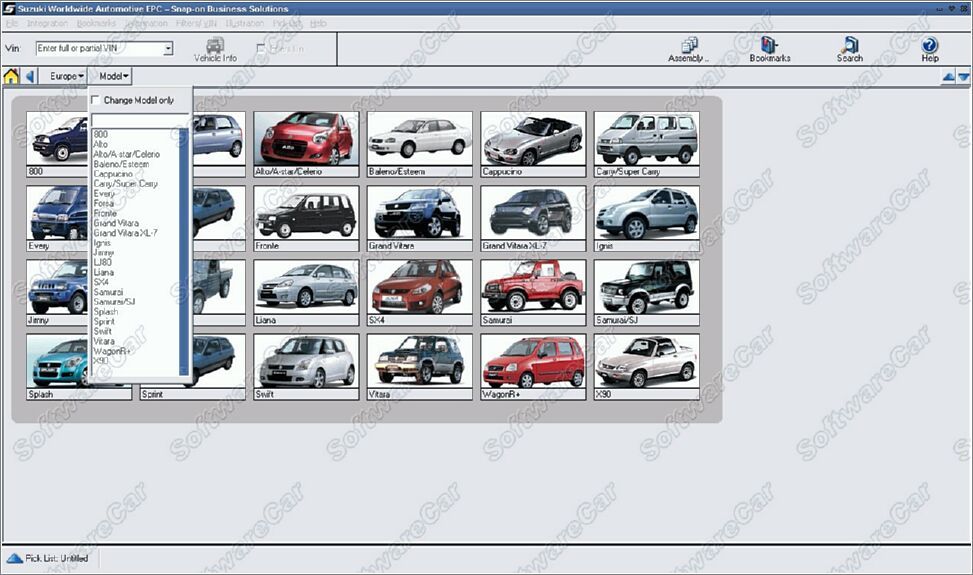
Task: Click the scroll-down triangle at right of navigation bar
Action: (x=963, y=77)
